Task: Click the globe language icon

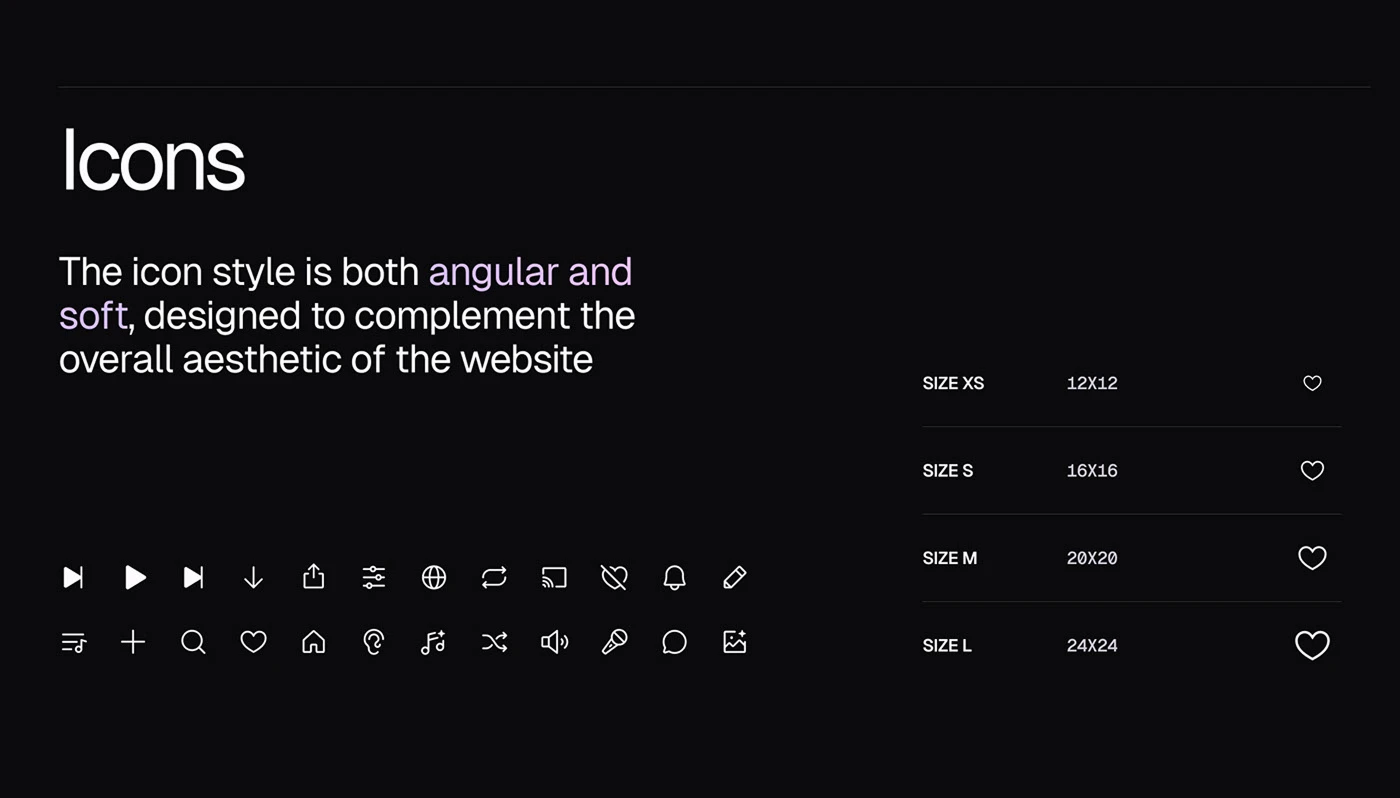Action: click(434, 577)
